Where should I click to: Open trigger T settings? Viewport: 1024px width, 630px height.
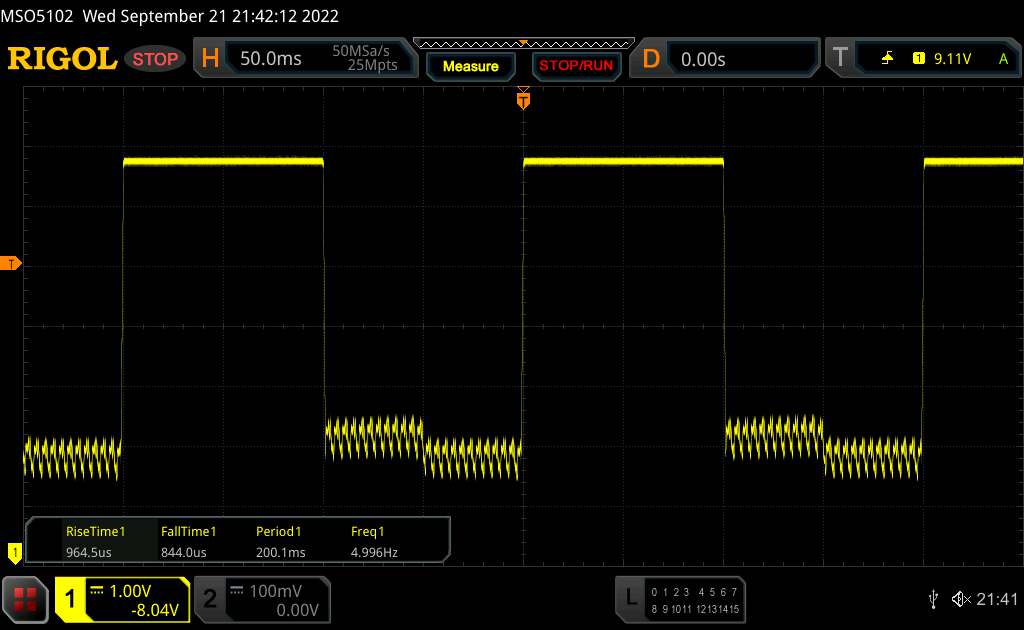click(840, 57)
